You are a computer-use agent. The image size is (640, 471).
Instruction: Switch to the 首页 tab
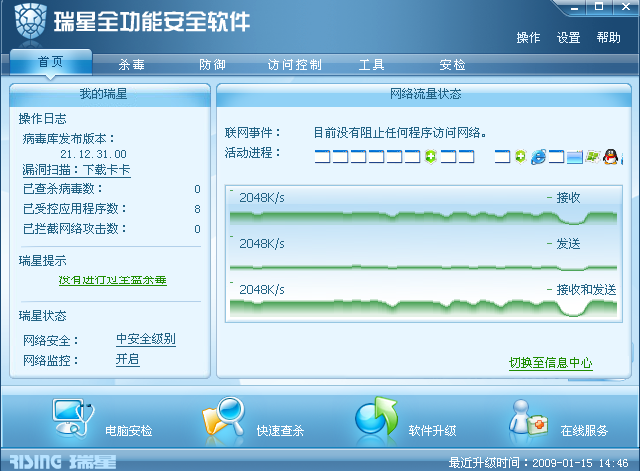tap(51, 62)
